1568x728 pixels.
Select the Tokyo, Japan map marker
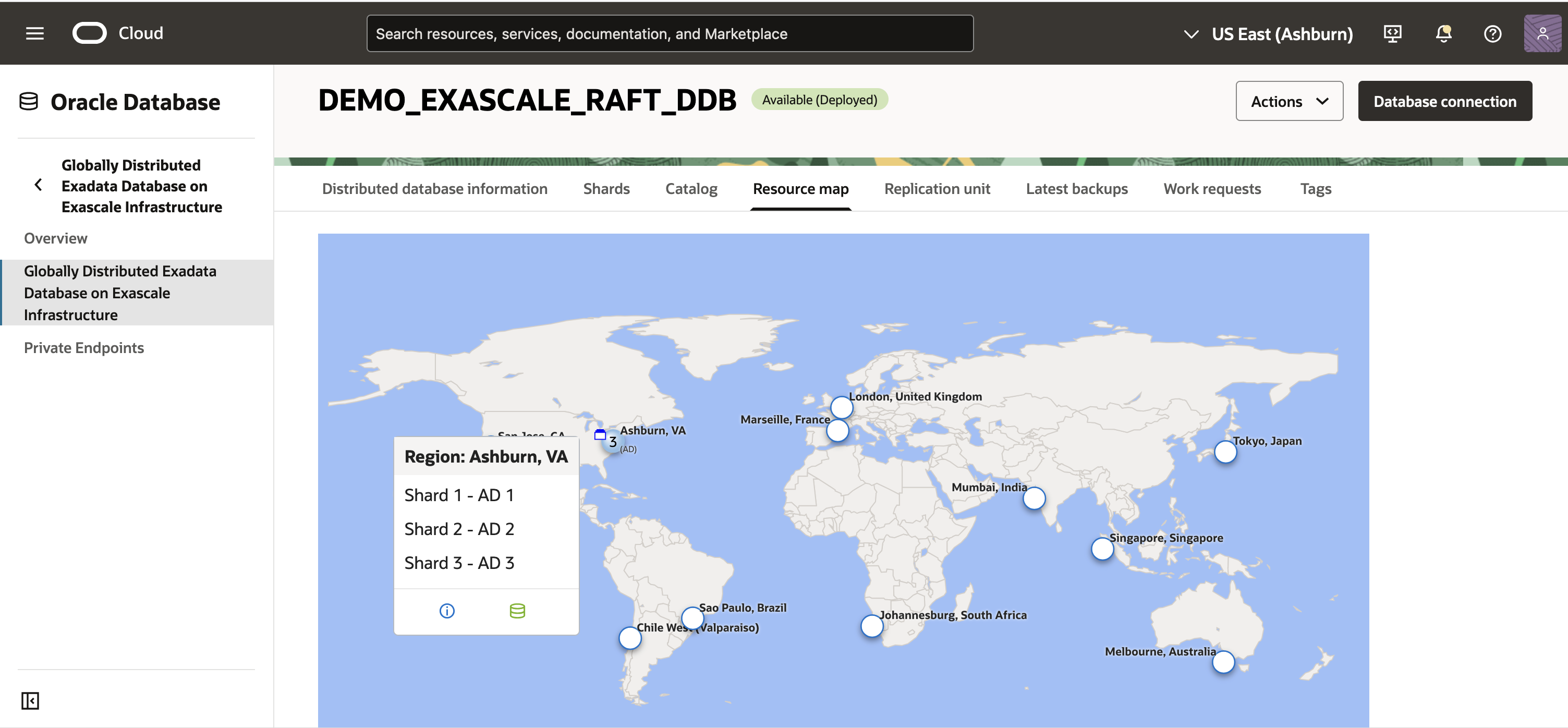pos(1225,452)
